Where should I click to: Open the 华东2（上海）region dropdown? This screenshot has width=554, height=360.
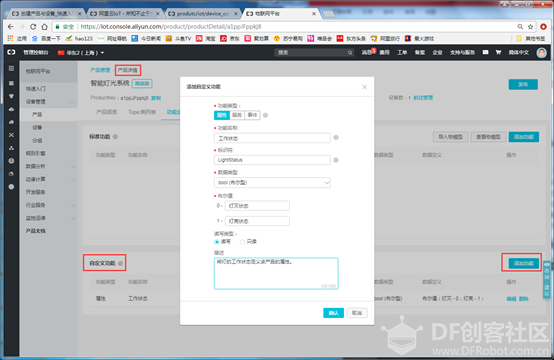point(81,53)
